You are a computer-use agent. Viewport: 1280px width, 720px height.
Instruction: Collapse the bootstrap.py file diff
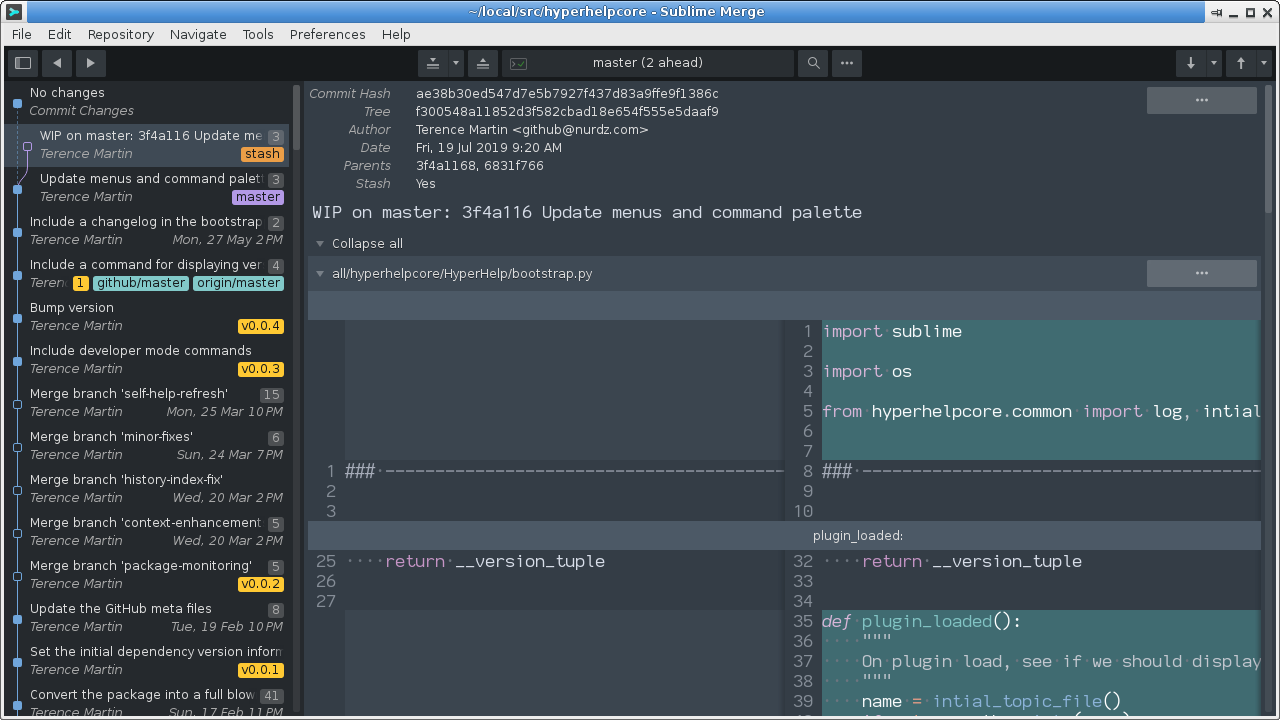321,273
